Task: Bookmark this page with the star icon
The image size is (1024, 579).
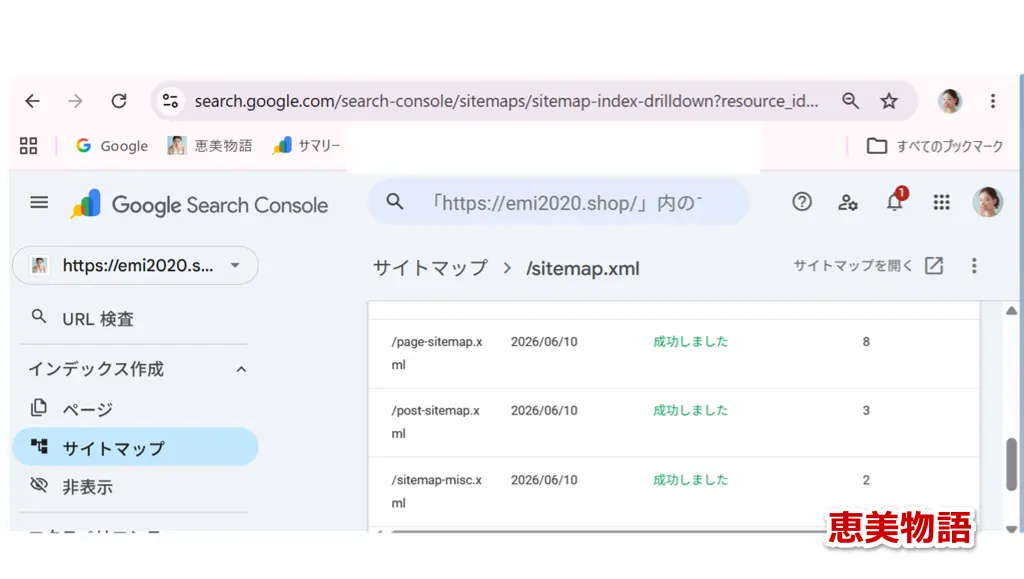Action: point(889,101)
